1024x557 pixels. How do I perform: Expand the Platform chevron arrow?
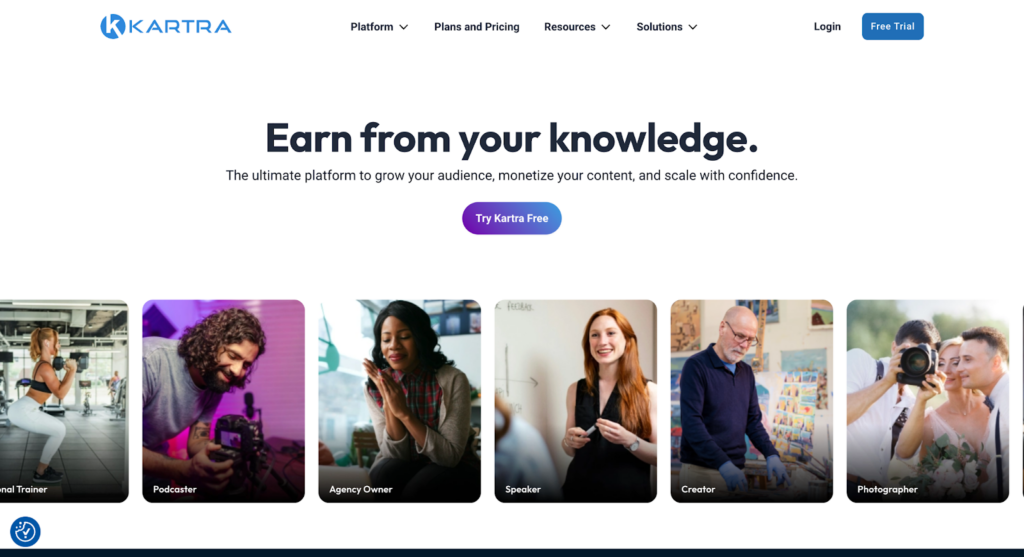click(x=404, y=27)
